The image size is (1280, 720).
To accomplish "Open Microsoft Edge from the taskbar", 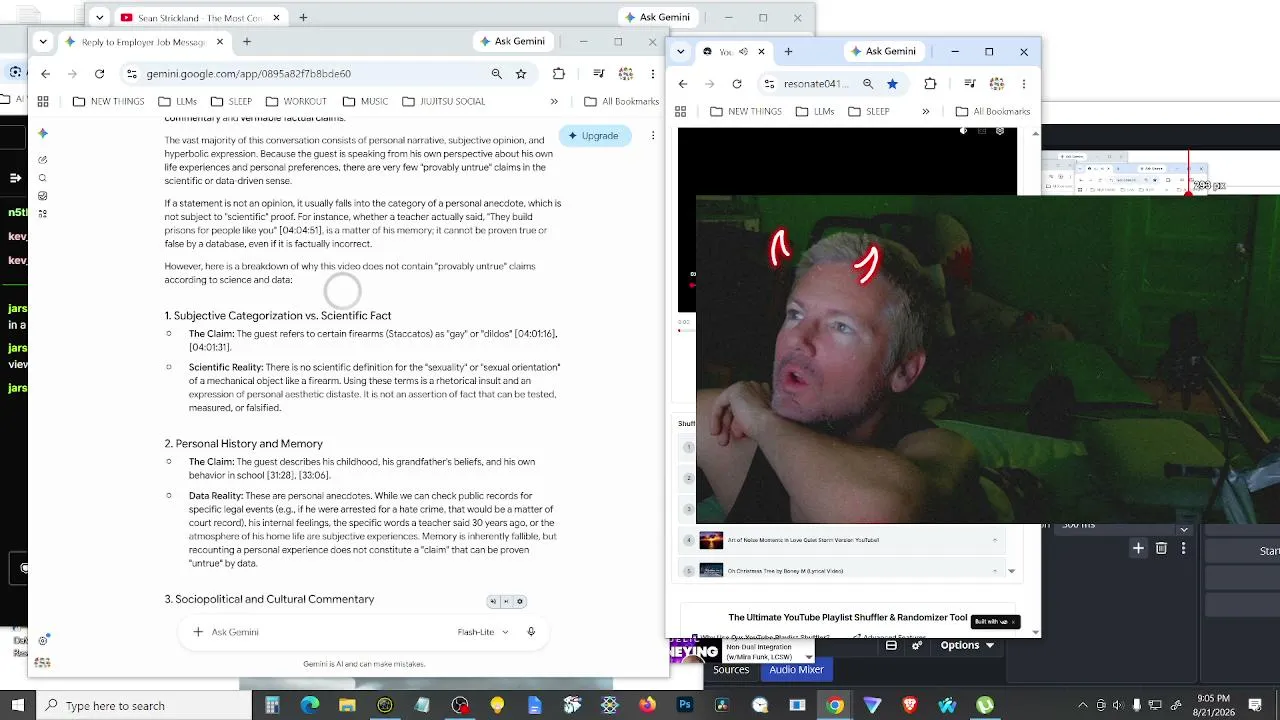I will pos(310,705).
